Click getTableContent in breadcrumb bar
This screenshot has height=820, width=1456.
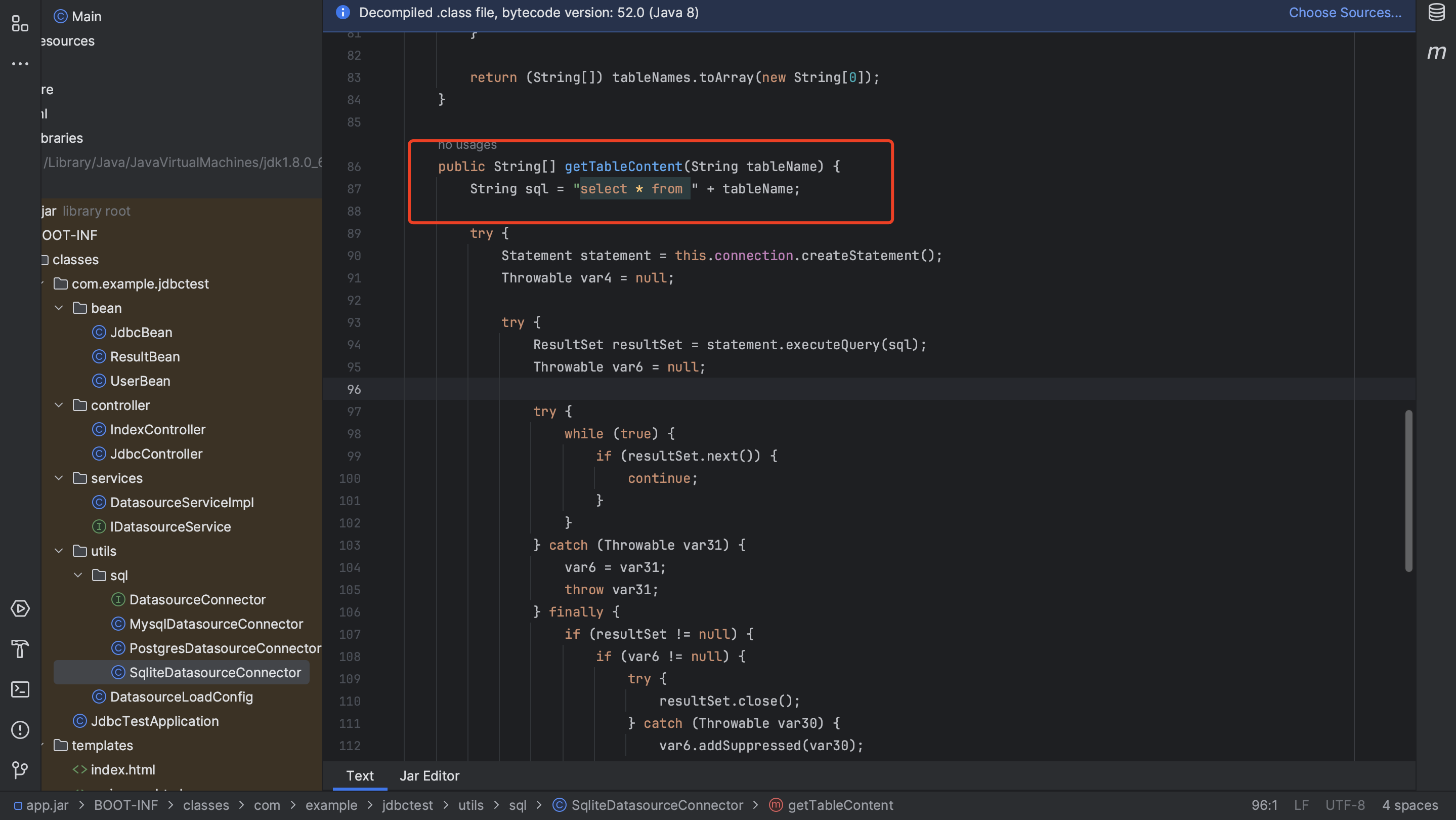click(x=840, y=805)
